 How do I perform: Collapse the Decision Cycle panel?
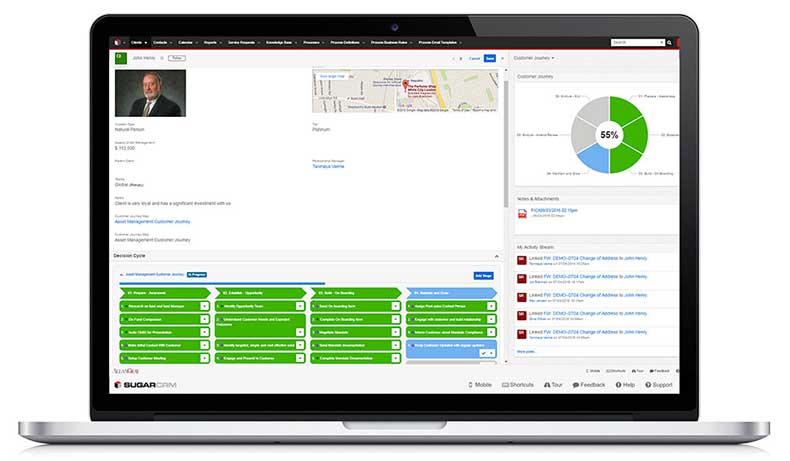click(497, 256)
